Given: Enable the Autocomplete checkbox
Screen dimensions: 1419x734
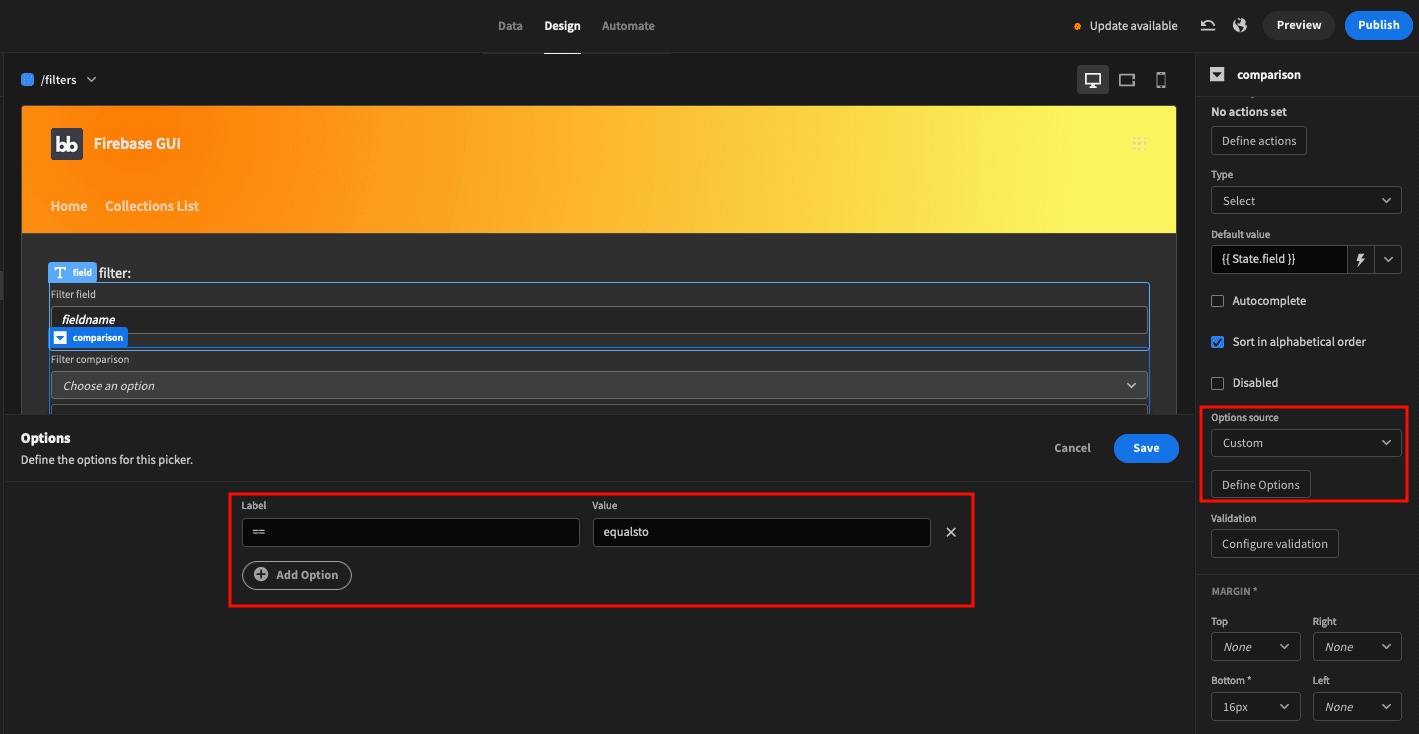Looking at the screenshot, I should [1217, 301].
